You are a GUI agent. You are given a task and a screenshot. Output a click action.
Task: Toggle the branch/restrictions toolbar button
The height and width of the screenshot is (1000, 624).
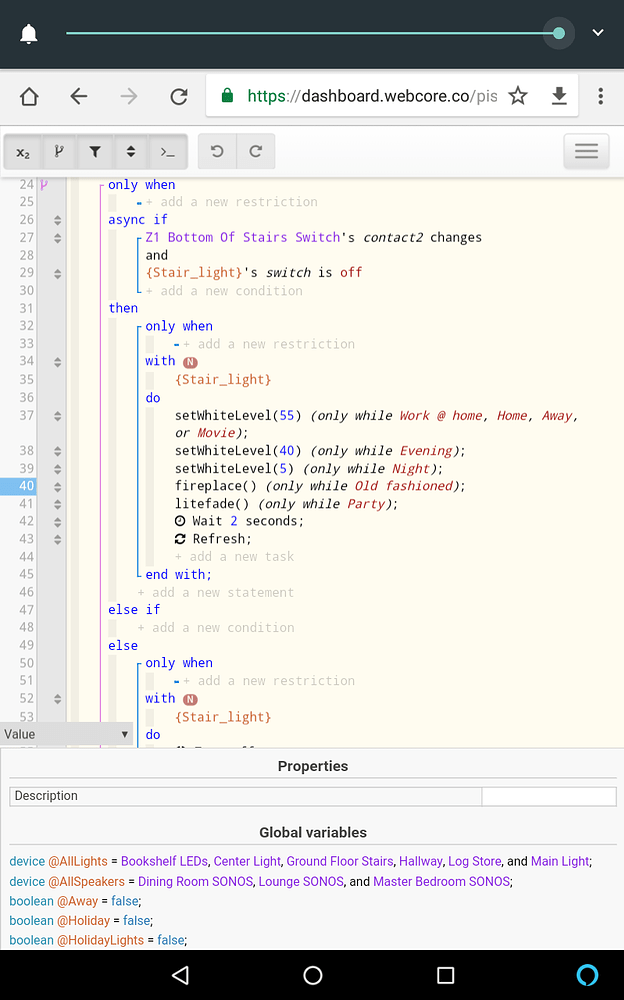(x=59, y=152)
